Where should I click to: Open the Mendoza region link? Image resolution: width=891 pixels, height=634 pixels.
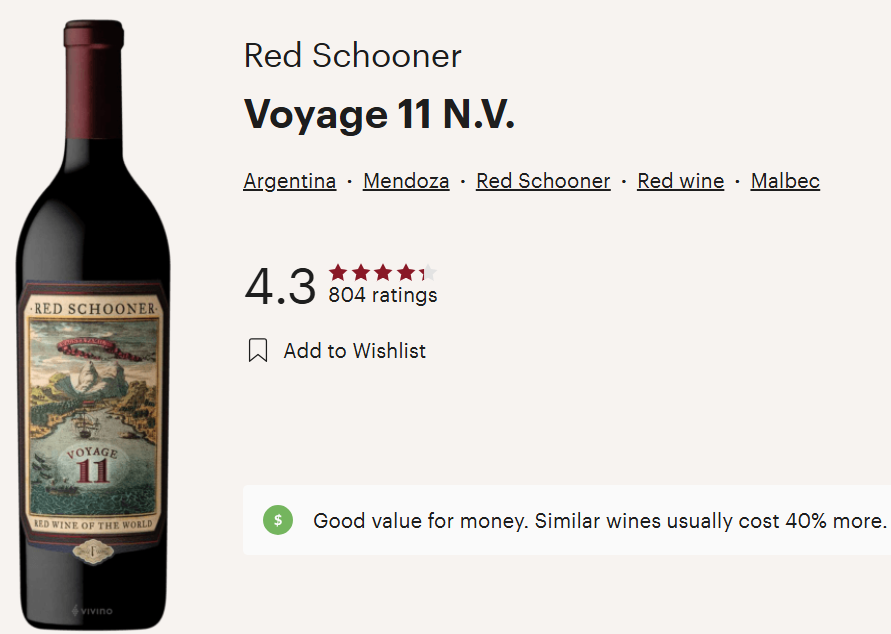(406, 181)
